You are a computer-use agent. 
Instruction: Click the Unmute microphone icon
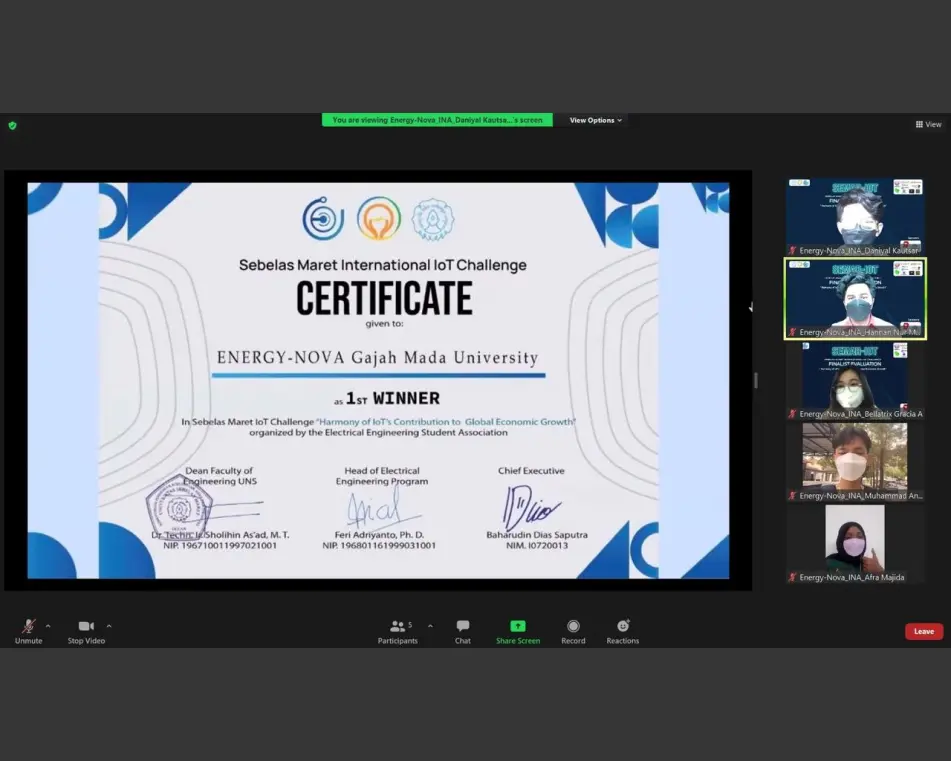28,626
